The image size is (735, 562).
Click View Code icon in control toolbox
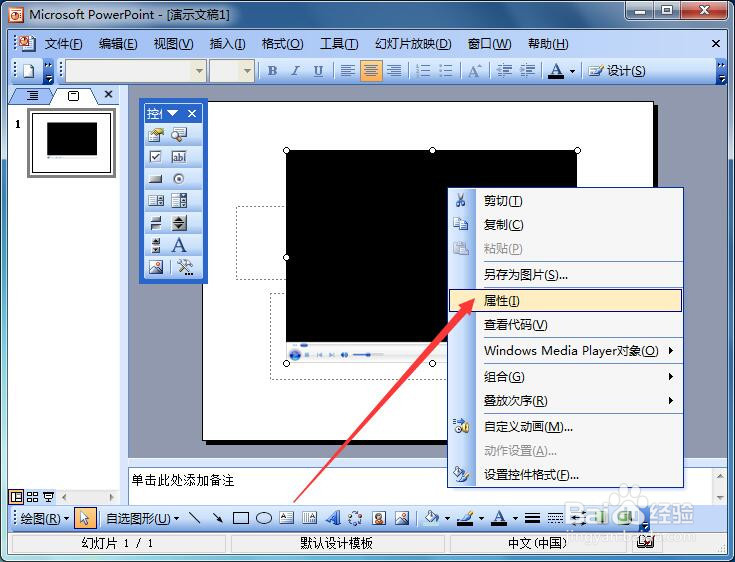[179, 135]
